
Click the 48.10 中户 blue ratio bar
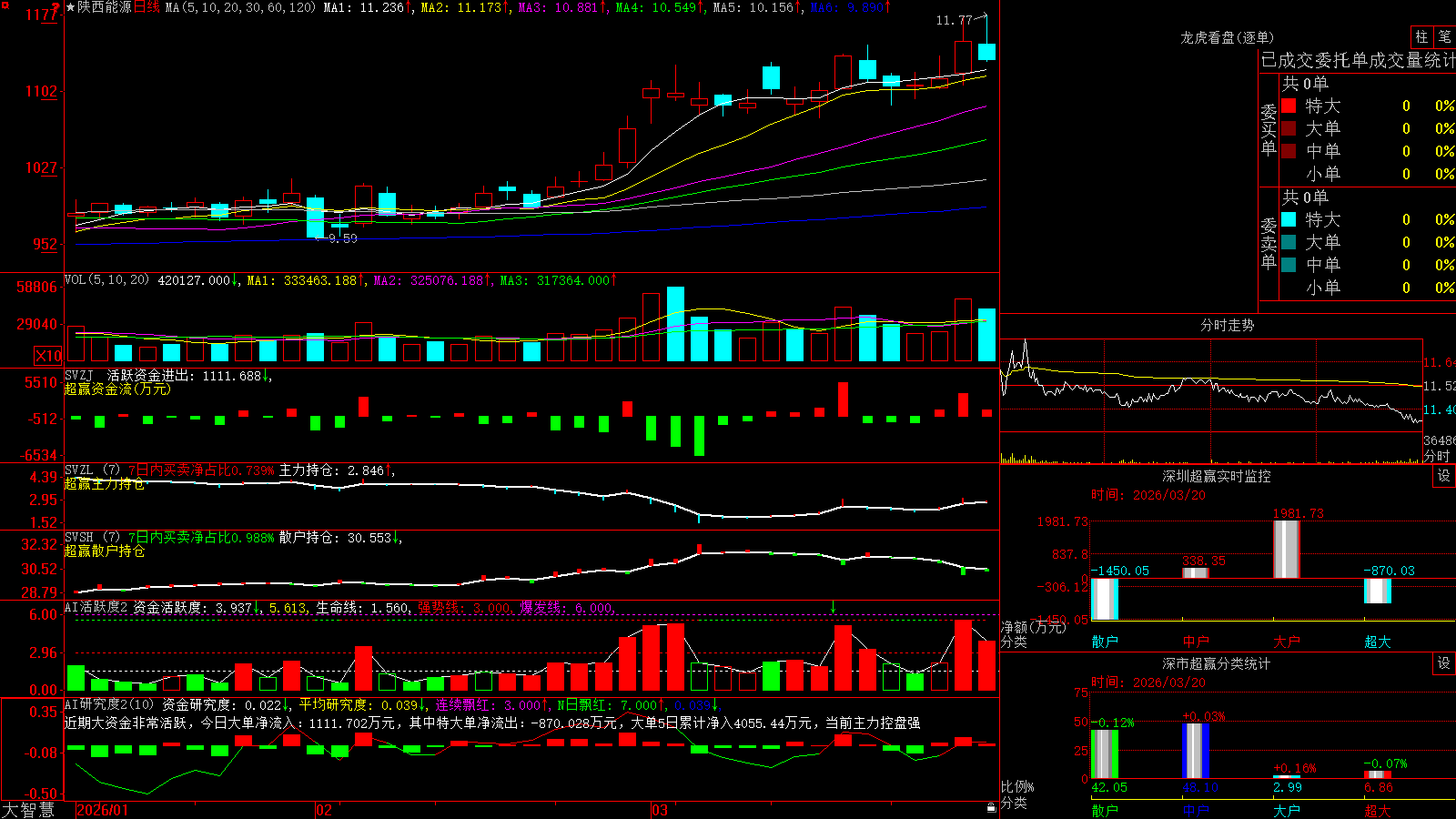click(1196, 751)
